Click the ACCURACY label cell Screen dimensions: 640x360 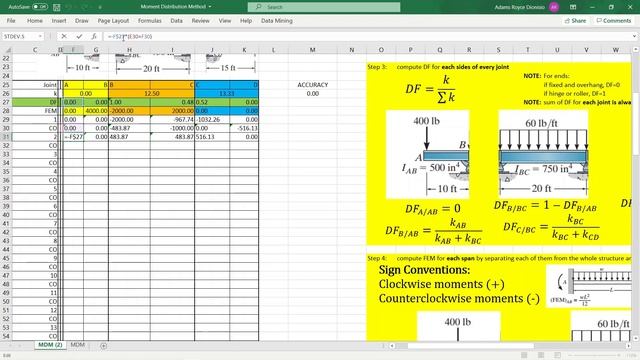313,85
